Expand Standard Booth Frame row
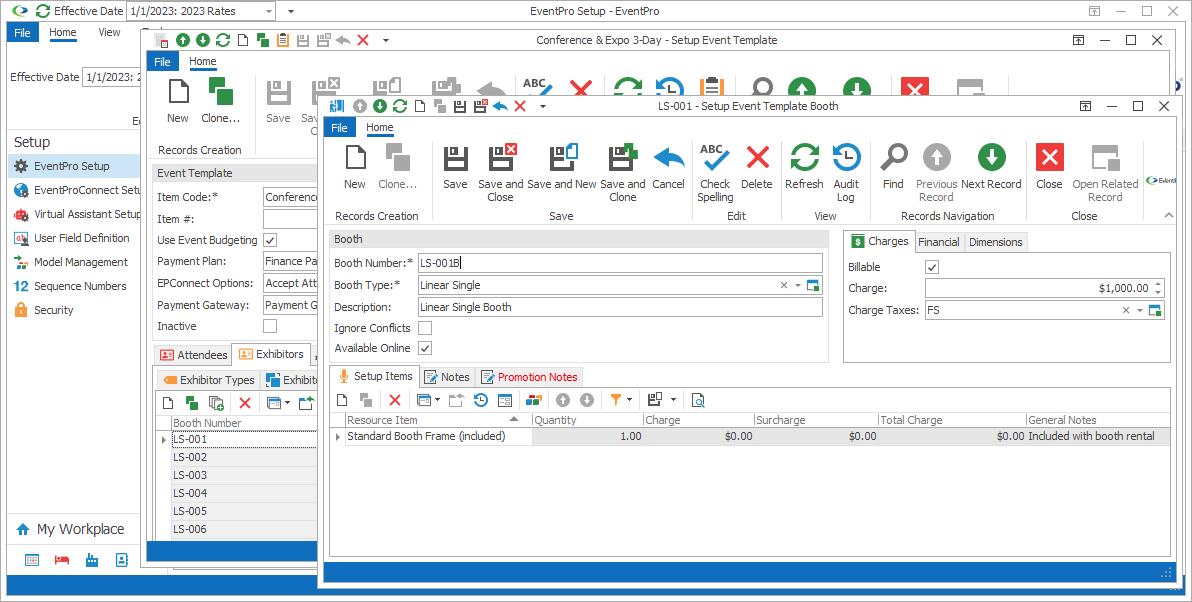This screenshot has width=1192, height=602. [x=338, y=436]
